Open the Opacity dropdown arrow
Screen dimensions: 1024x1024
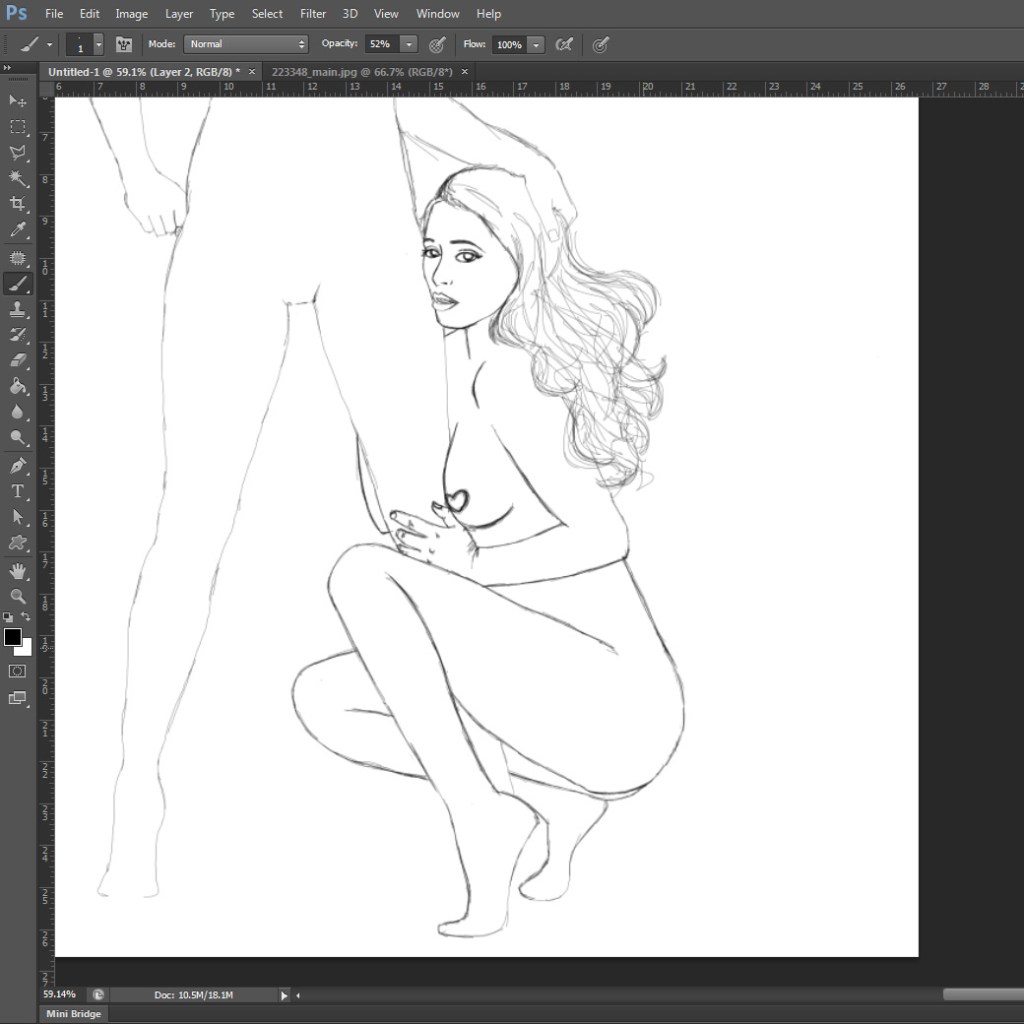click(x=408, y=44)
